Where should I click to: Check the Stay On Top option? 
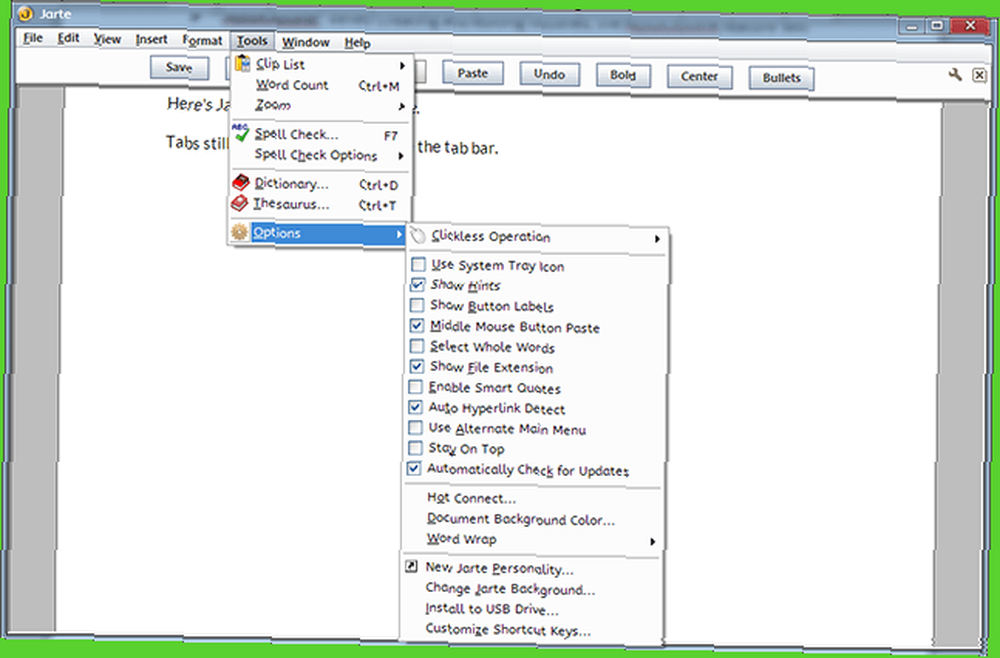tap(415, 448)
